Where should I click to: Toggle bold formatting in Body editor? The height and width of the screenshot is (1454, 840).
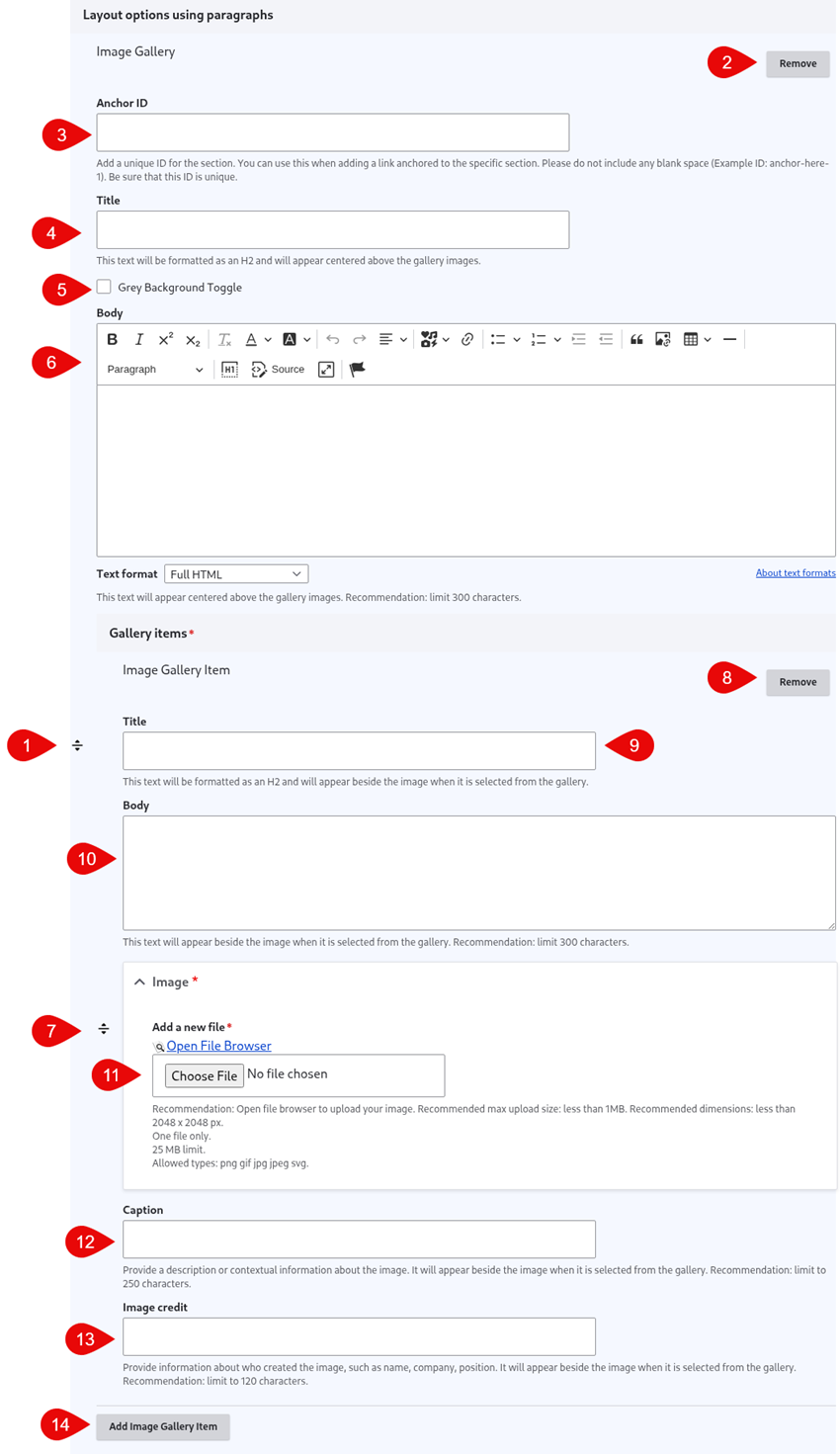click(113, 339)
